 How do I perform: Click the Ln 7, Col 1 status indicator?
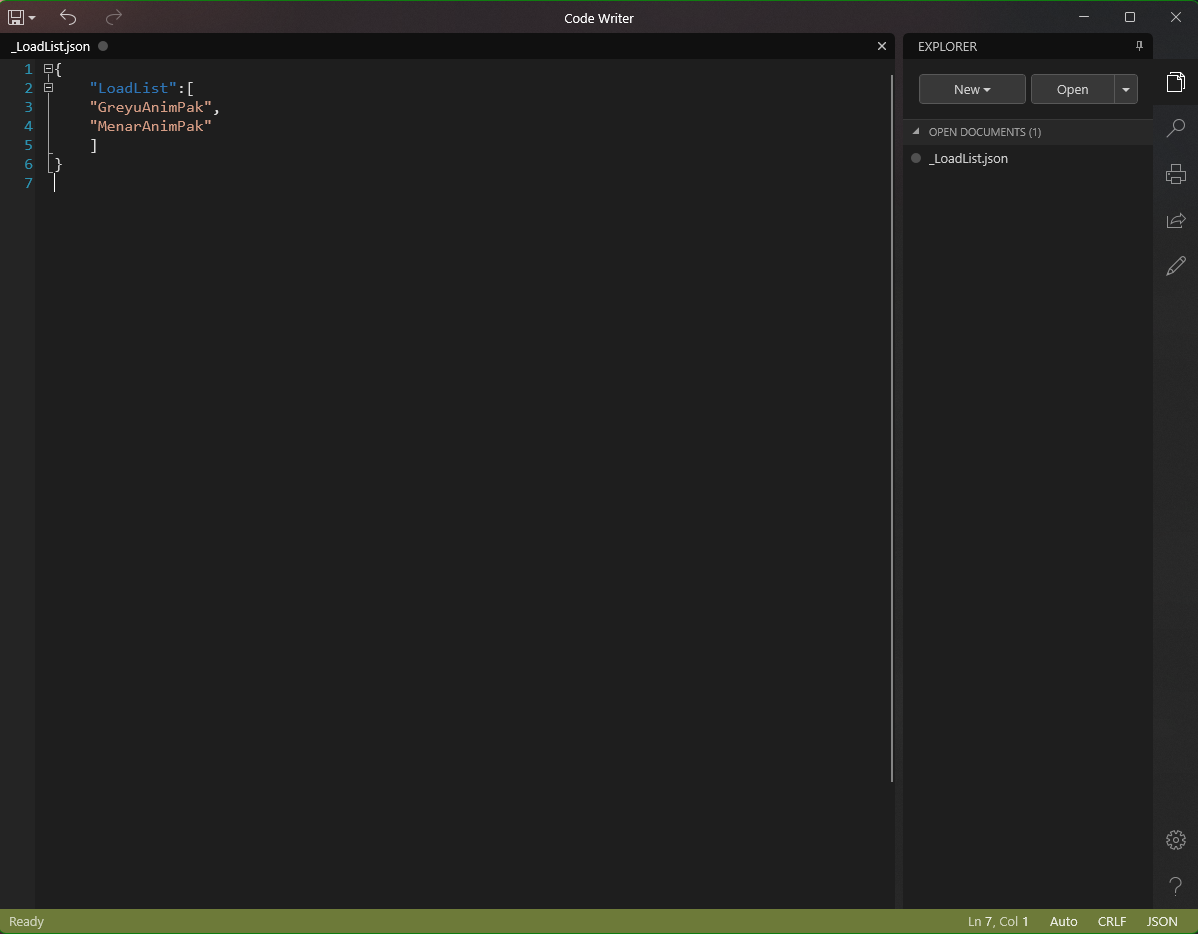998,921
